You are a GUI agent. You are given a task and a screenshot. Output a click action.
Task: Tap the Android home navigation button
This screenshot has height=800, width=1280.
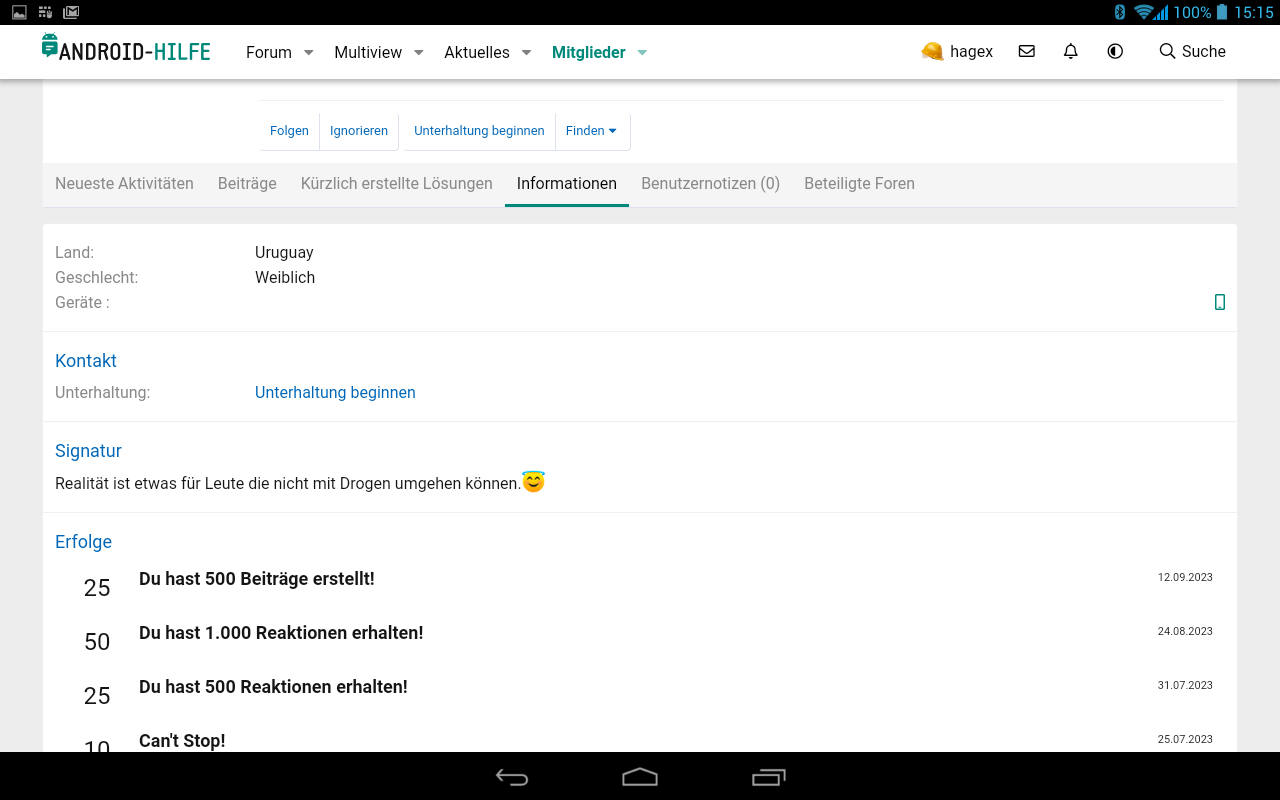point(640,777)
